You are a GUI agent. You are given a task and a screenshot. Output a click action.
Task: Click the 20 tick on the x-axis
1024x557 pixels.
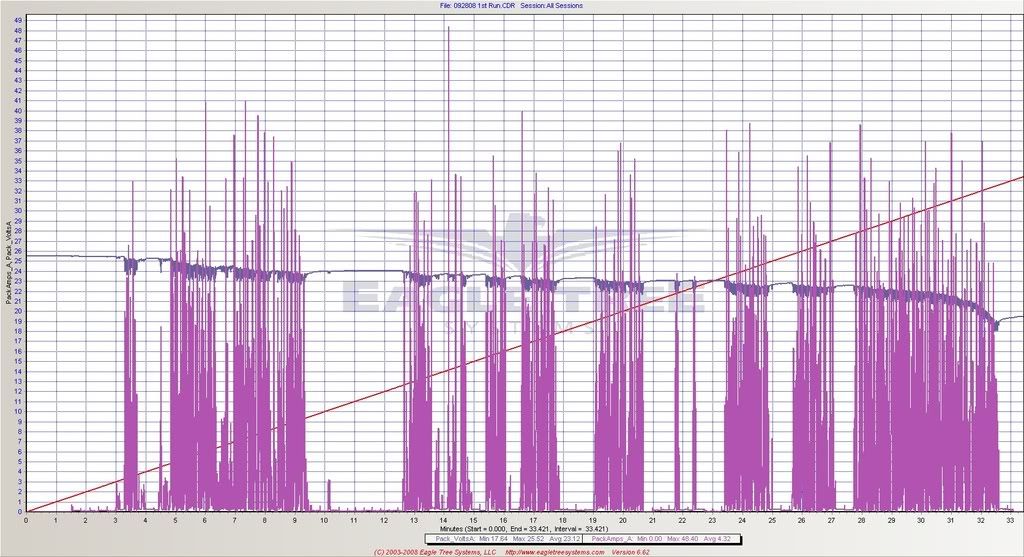622,520
